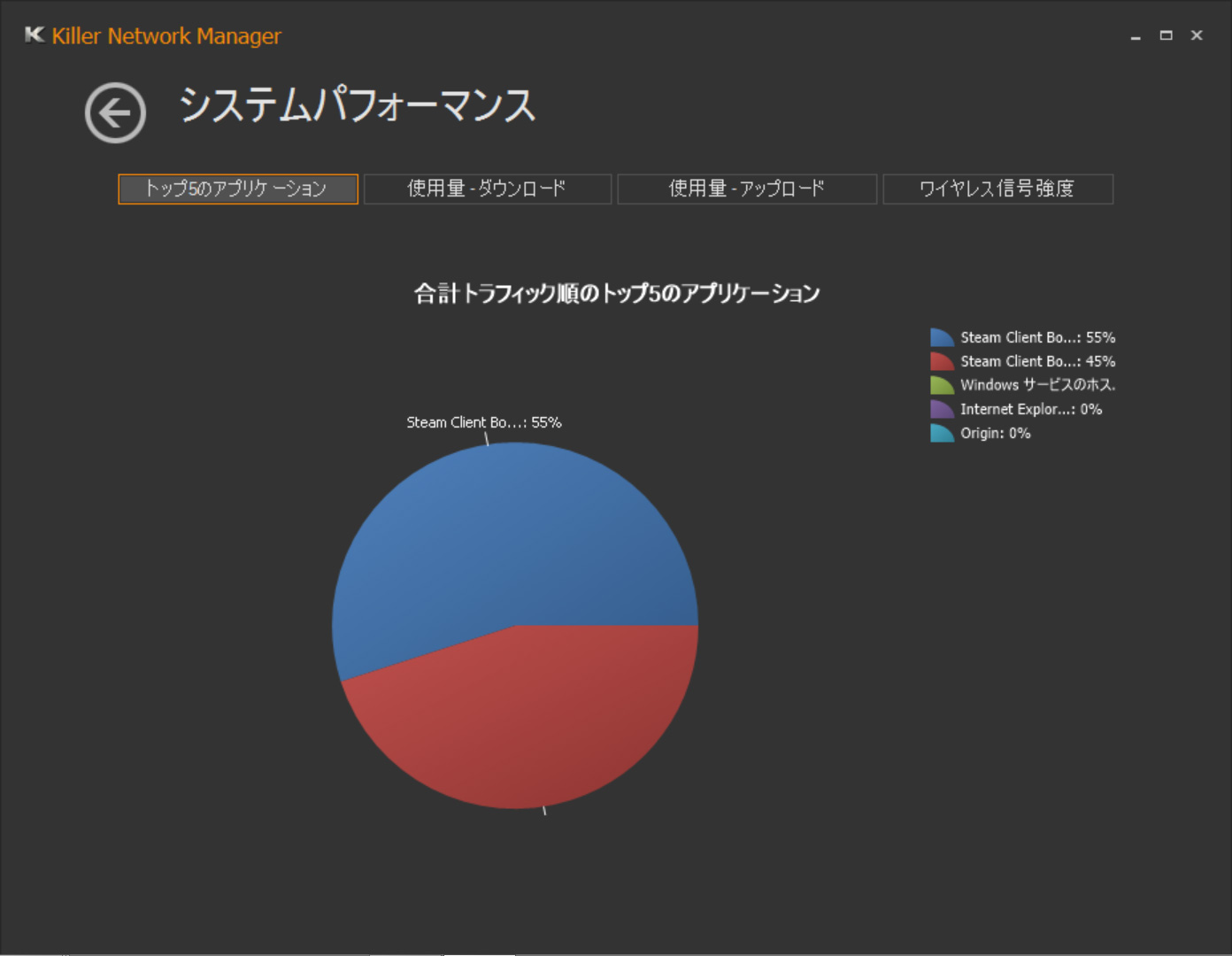Minimize the Killer Network Manager window

coord(1136,36)
